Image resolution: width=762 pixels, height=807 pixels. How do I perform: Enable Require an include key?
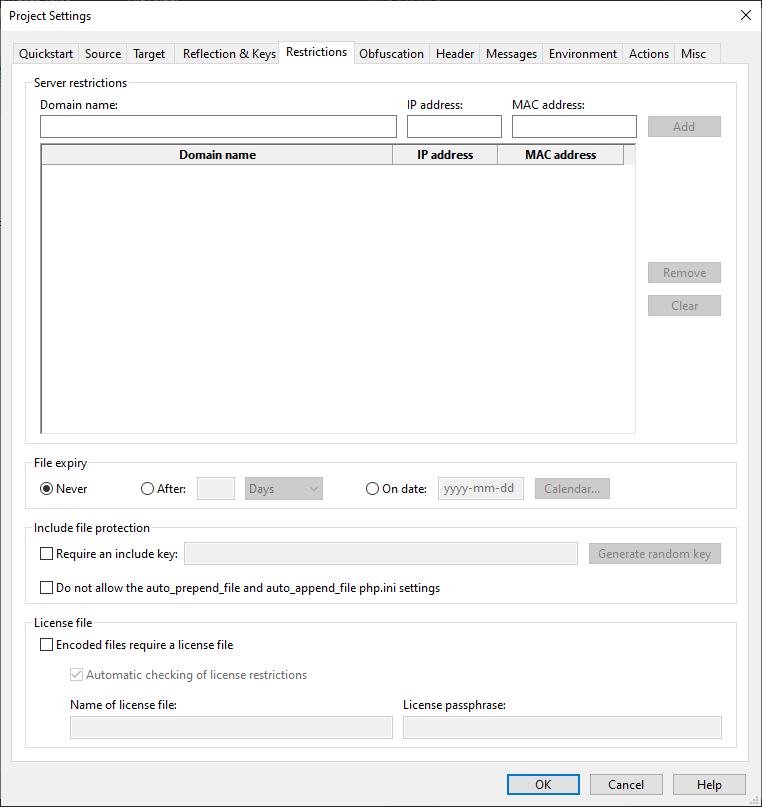tap(47, 554)
